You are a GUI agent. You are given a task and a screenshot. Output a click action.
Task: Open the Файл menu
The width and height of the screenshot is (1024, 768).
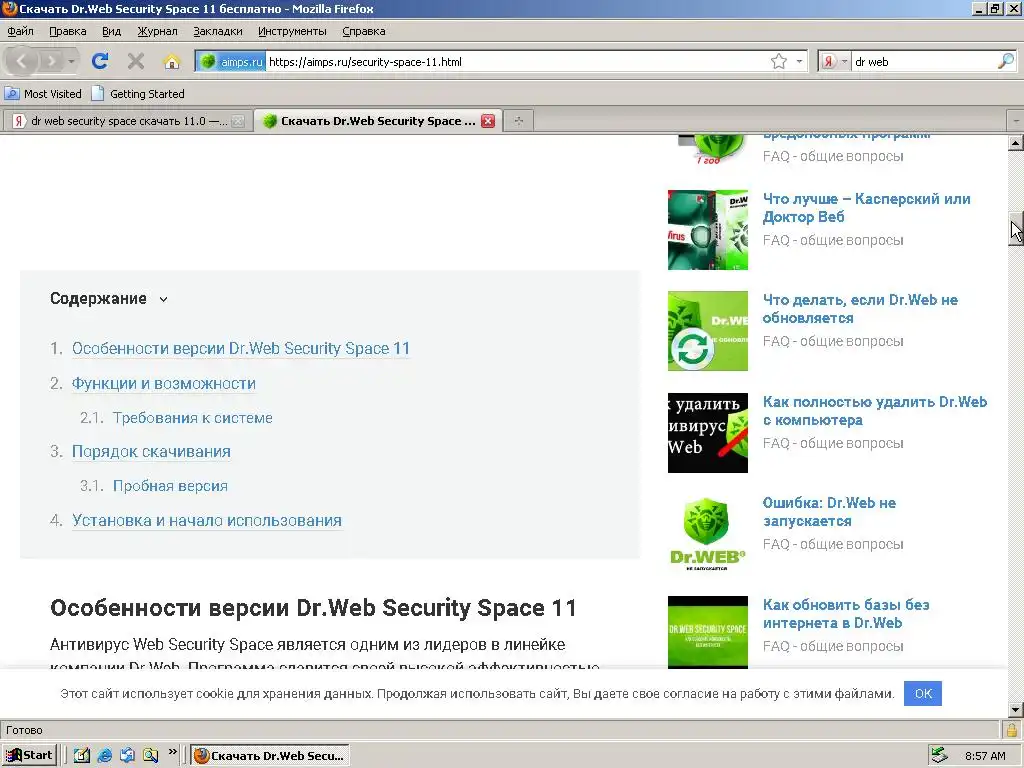click(20, 31)
